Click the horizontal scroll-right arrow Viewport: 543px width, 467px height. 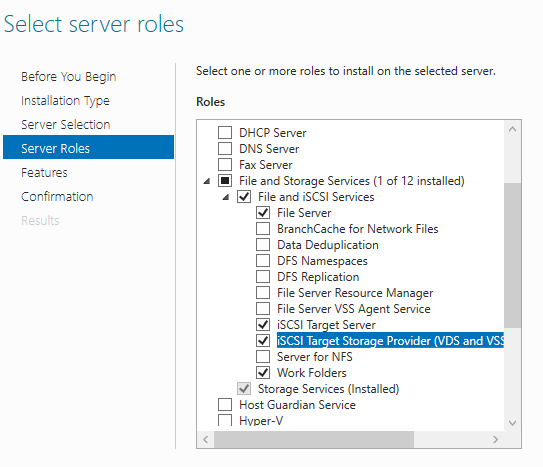click(x=496, y=439)
